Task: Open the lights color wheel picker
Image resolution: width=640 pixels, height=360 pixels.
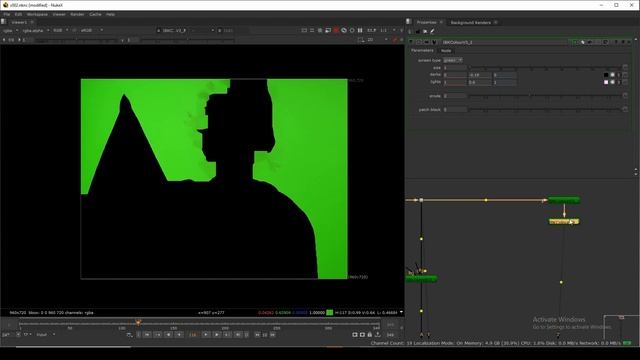Action: coord(613,82)
